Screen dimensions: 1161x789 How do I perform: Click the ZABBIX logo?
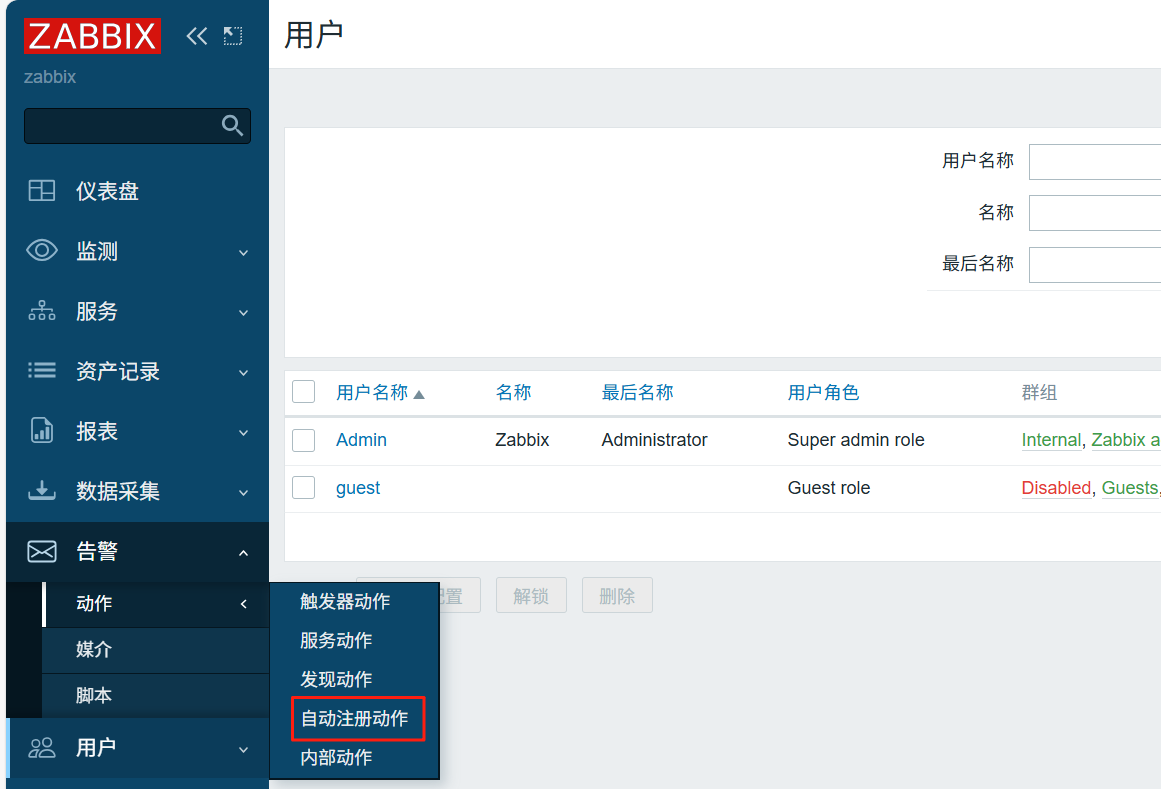coord(93,36)
